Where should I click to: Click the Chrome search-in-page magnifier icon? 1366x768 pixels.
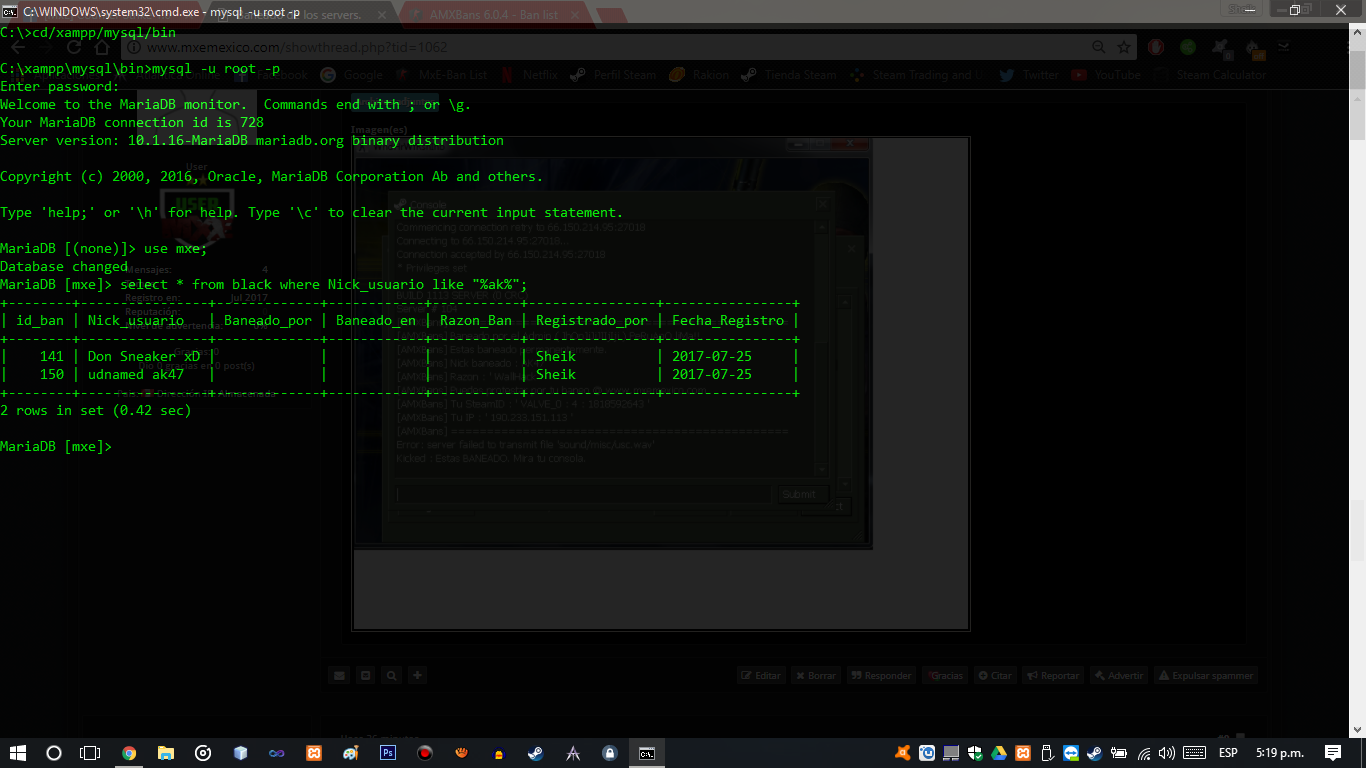click(1099, 47)
